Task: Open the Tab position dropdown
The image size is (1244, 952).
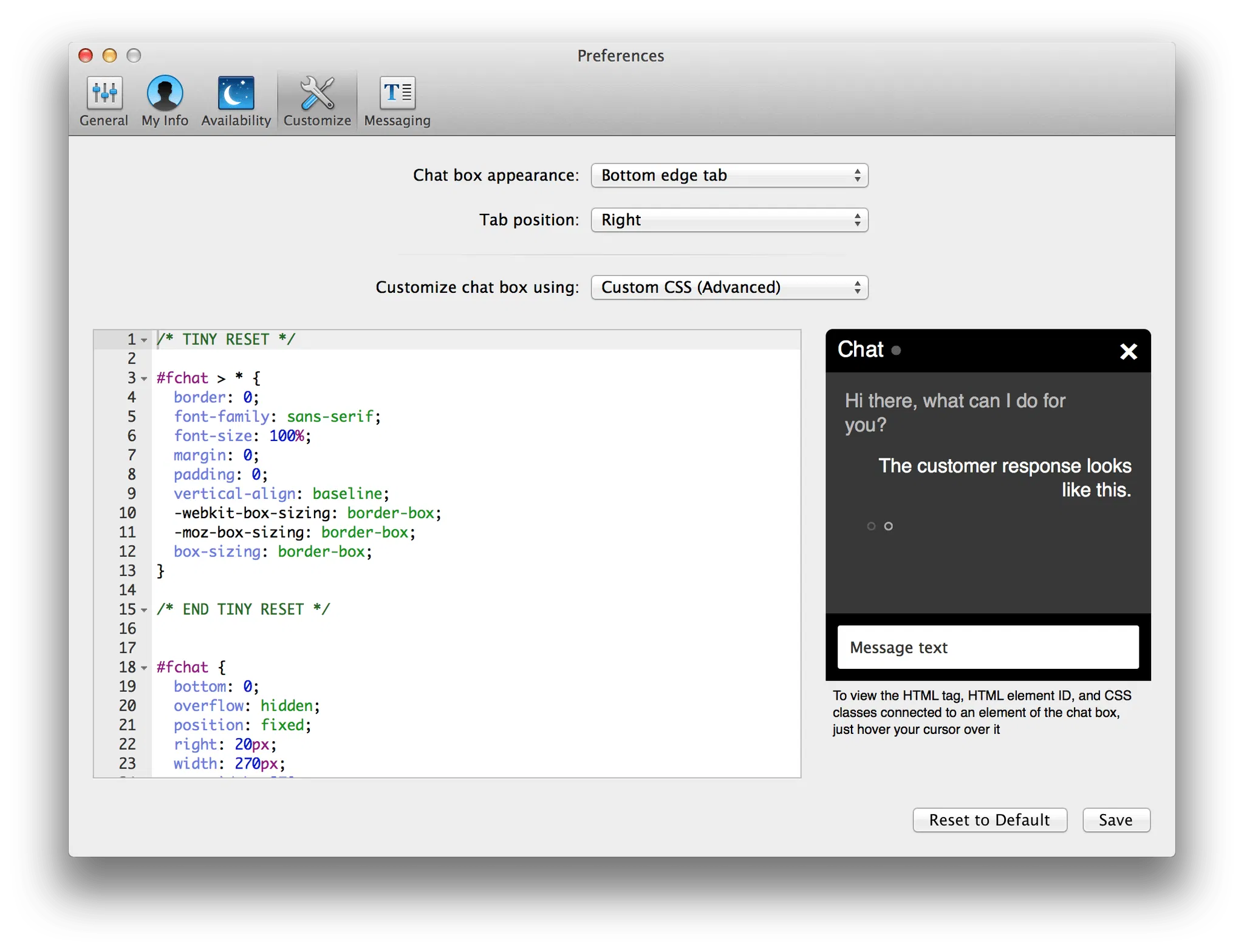Action: pyautogui.click(x=729, y=220)
